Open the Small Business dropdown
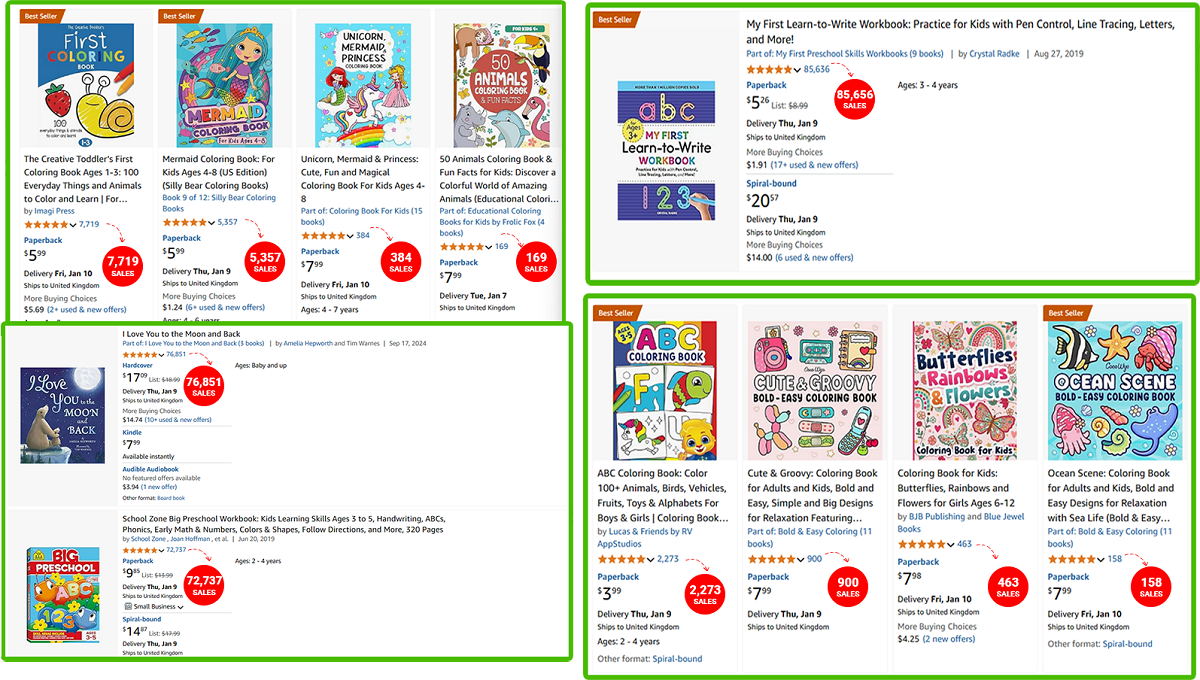This screenshot has height=680, width=1200. (x=154, y=606)
